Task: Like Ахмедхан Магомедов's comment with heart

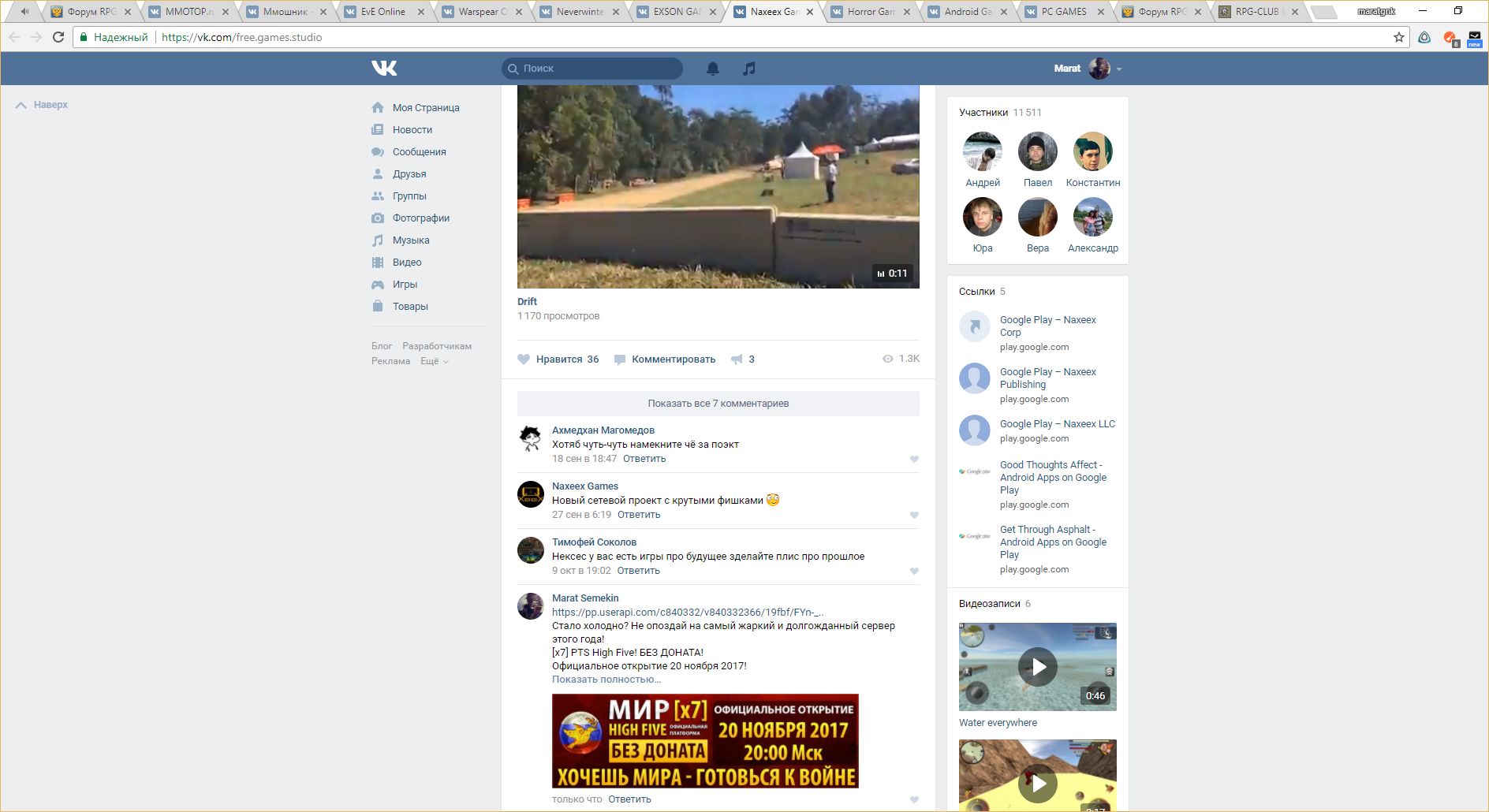Action: click(914, 459)
